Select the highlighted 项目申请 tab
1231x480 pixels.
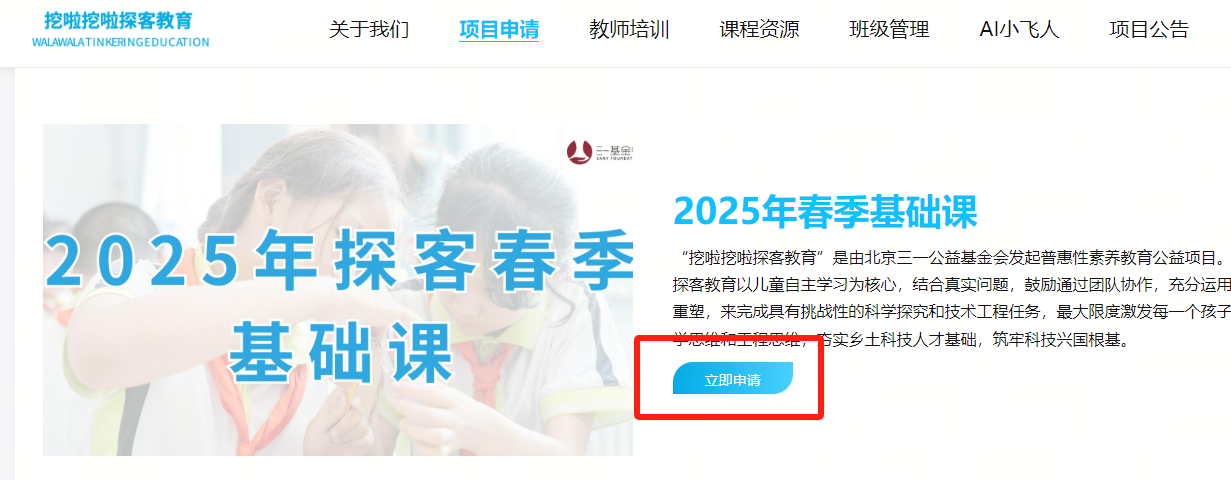(499, 30)
